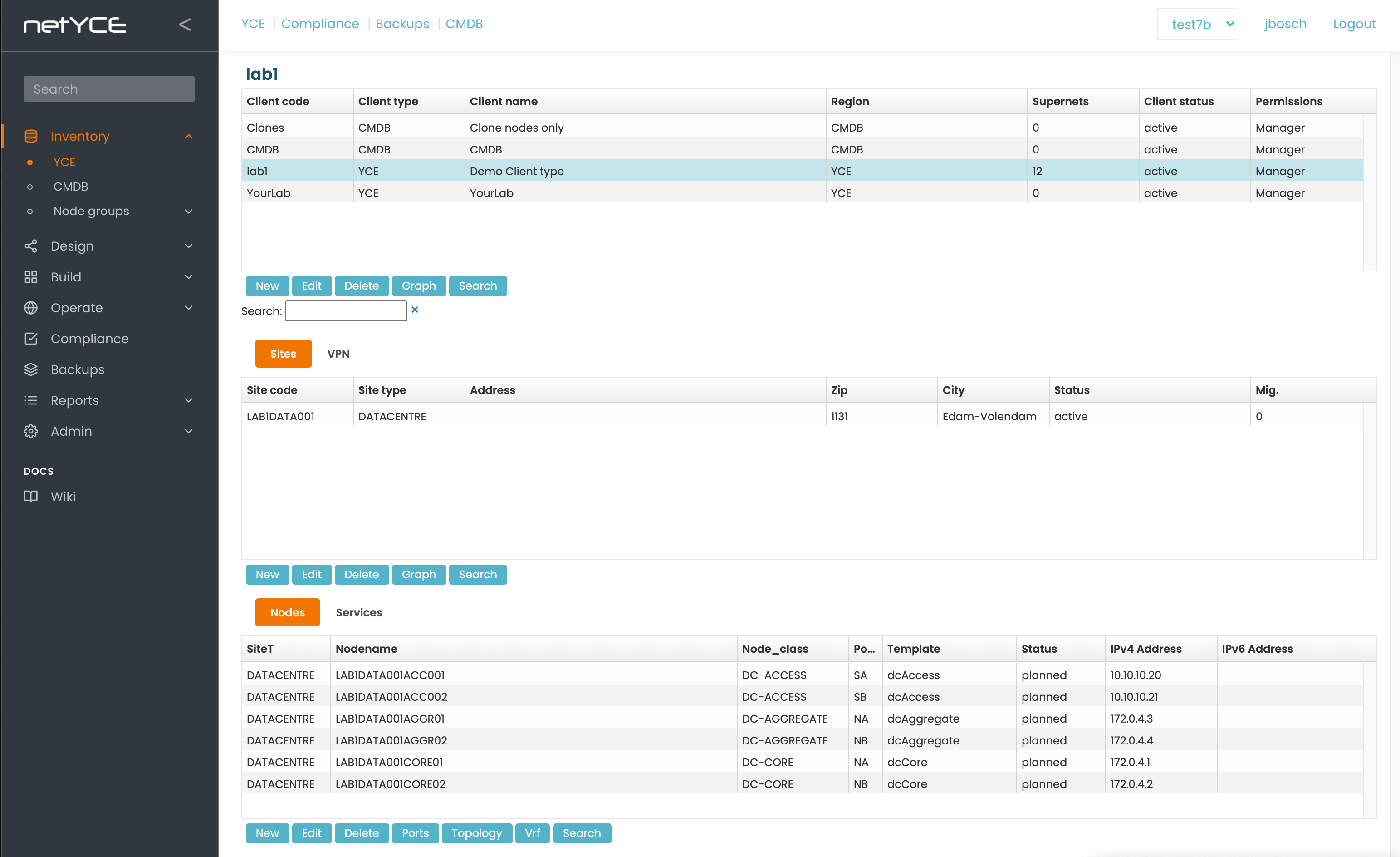Switch to the VPN tab
Viewport: 1400px width, 857px height.
click(338, 354)
